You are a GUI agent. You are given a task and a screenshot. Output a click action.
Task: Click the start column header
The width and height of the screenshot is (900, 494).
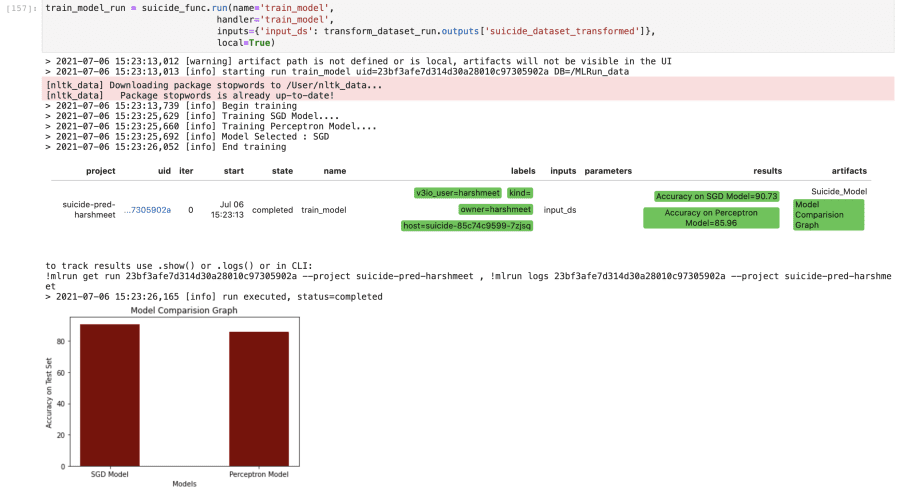(x=234, y=171)
